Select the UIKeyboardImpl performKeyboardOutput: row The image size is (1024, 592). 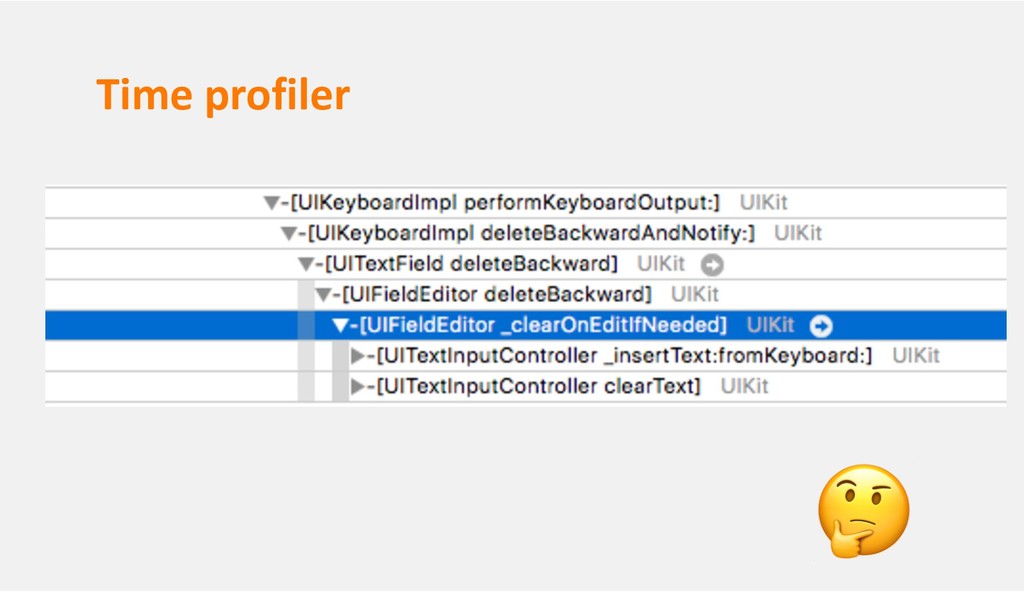pyautogui.click(x=526, y=203)
